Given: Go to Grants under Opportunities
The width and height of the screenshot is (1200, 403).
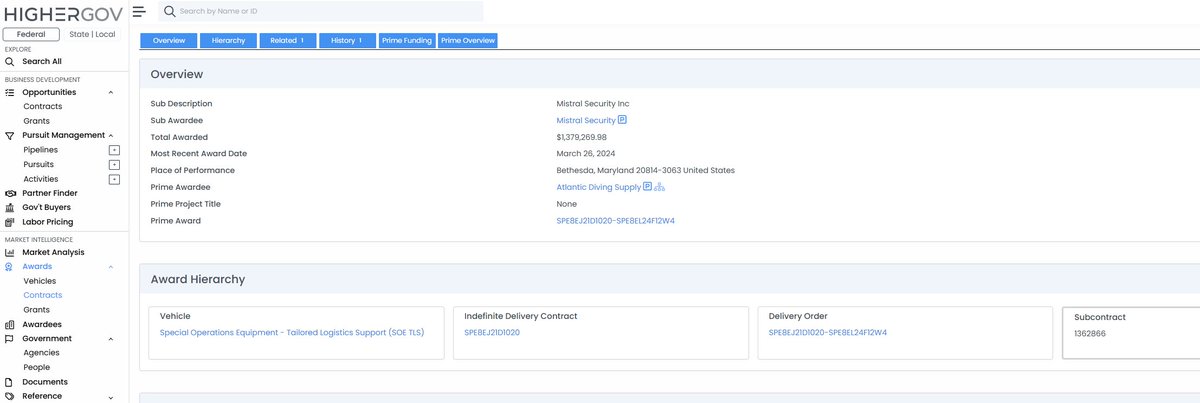Looking at the screenshot, I should coord(36,121).
